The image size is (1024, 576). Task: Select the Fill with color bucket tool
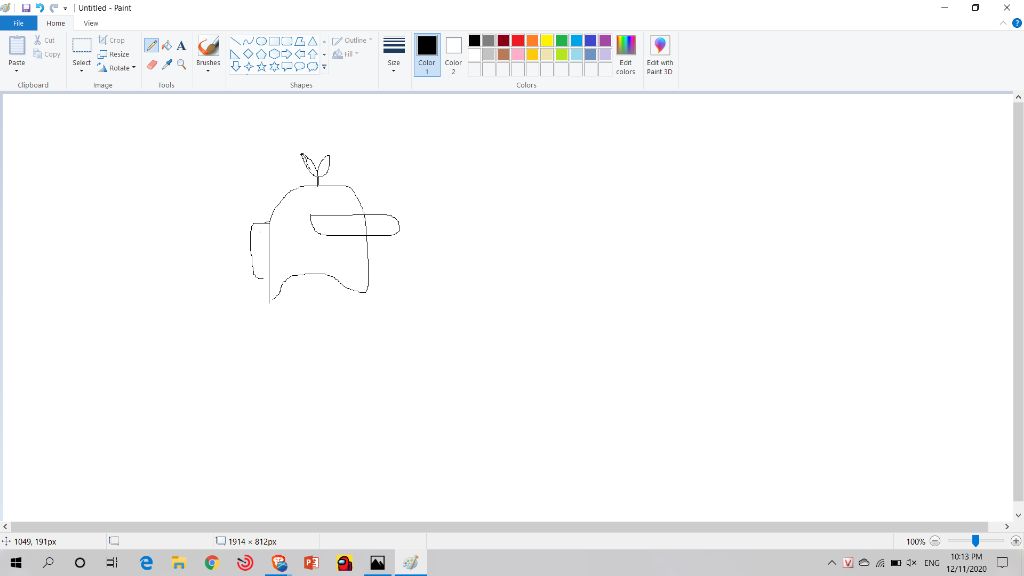167,46
